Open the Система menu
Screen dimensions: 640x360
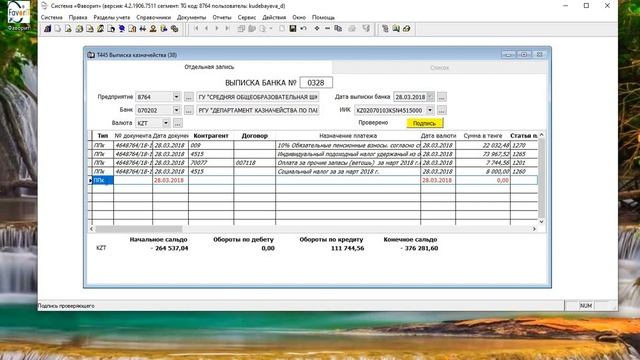tap(51, 18)
